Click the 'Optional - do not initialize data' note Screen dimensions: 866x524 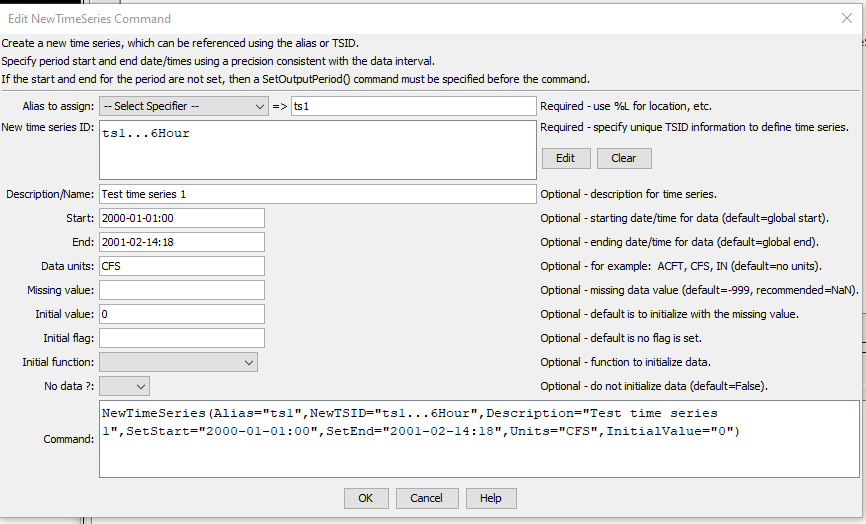click(x=654, y=387)
